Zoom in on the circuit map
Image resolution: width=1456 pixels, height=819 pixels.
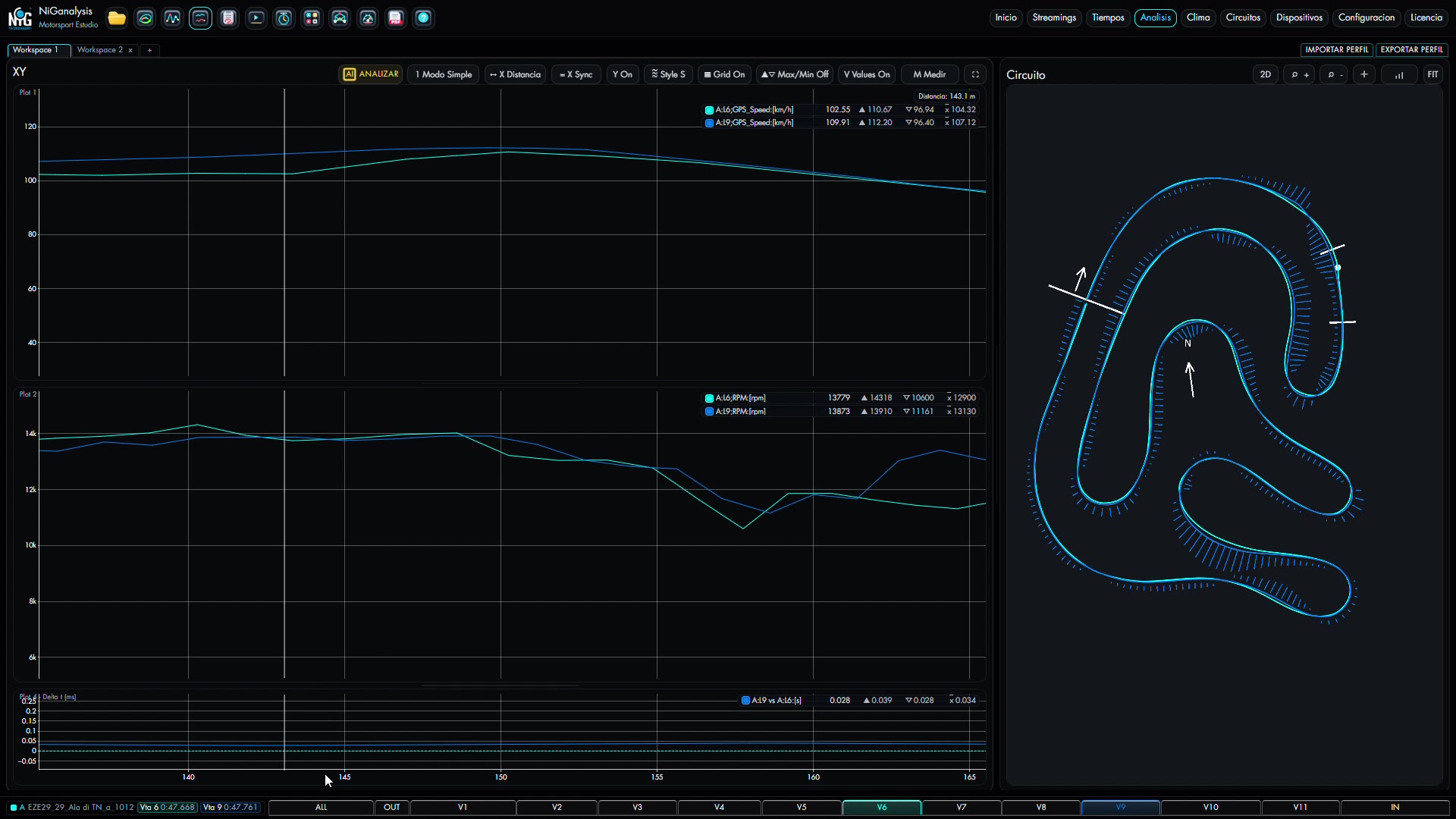(x=1300, y=74)
